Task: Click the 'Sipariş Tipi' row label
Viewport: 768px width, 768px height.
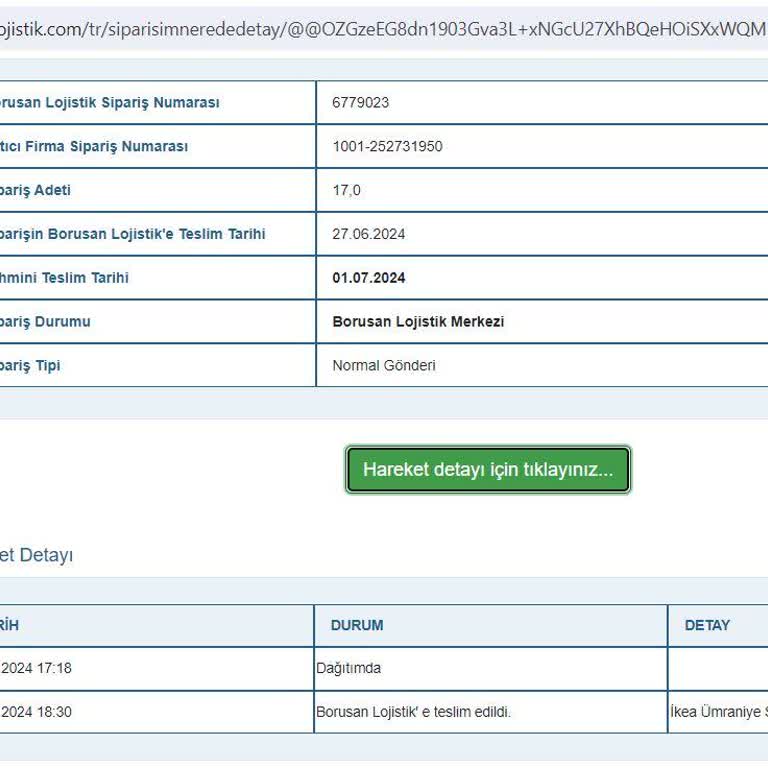Action: pyautogui.click(x=30, y=365)
